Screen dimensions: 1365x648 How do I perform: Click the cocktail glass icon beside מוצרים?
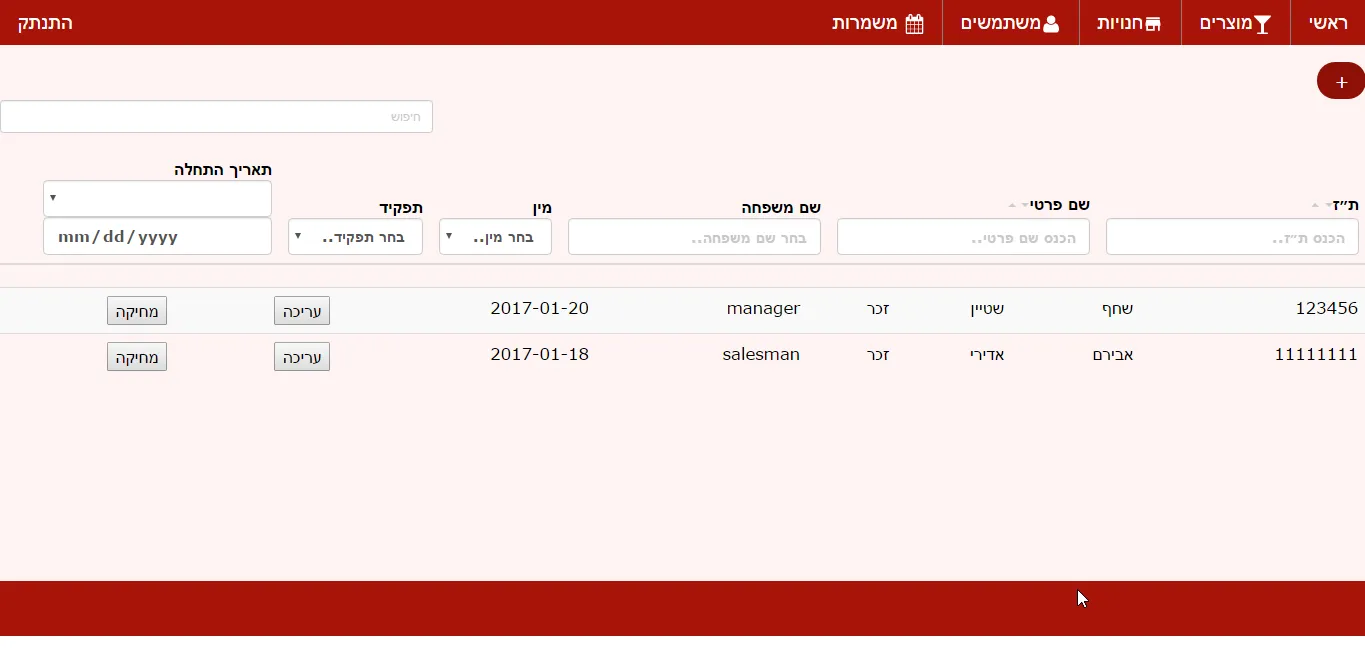point(1262,24)
